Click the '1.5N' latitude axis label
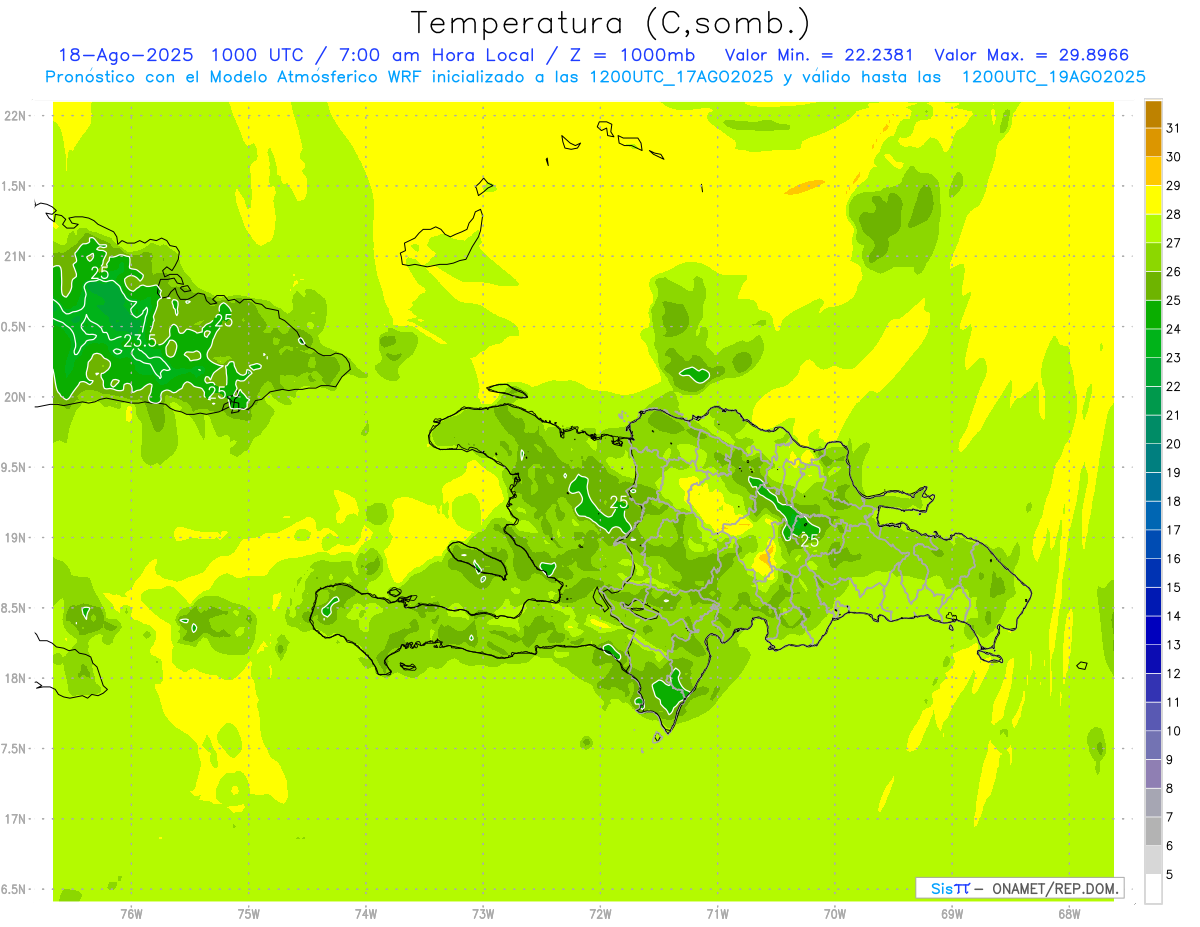Screen dimensions: 1200x927 [x=15, y=186]
